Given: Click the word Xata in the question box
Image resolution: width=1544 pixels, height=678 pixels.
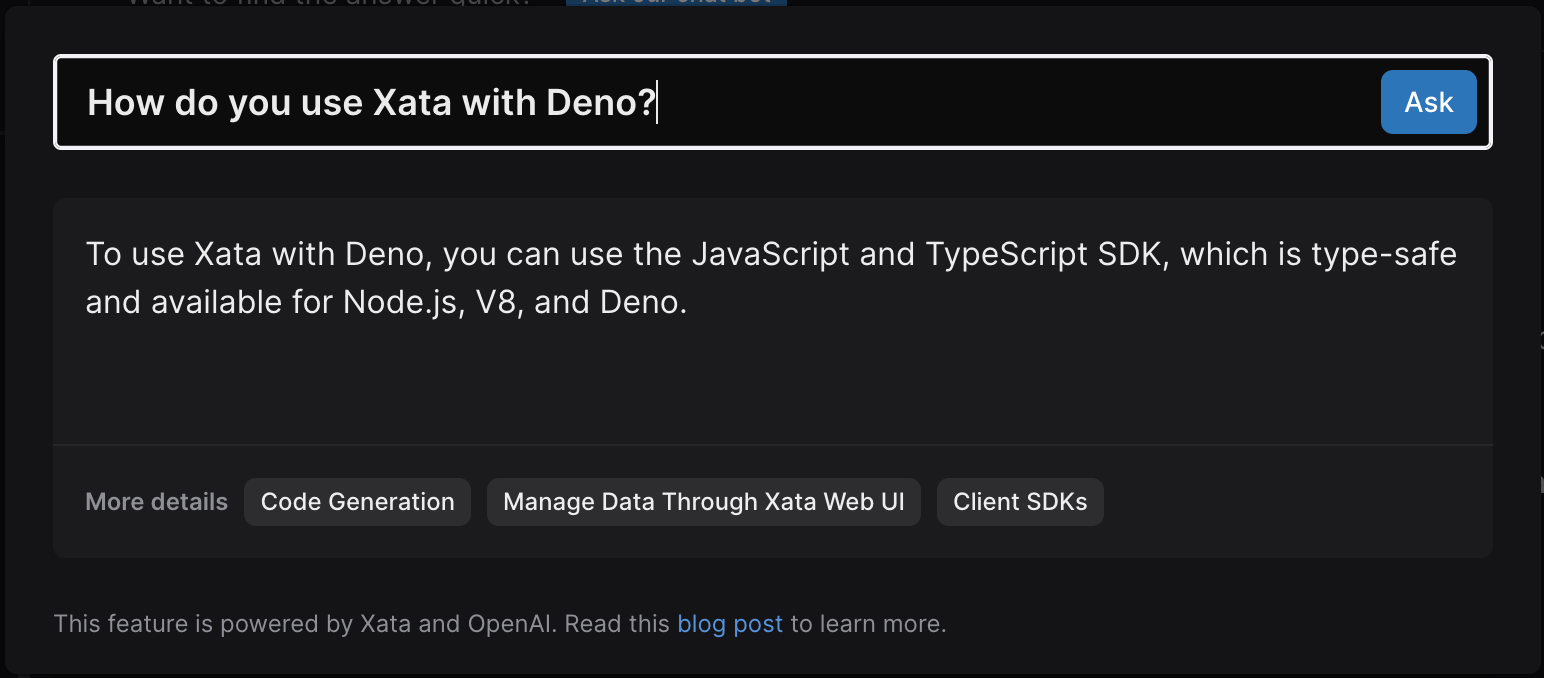Looking at the screenshot, I should coord(411,103).
